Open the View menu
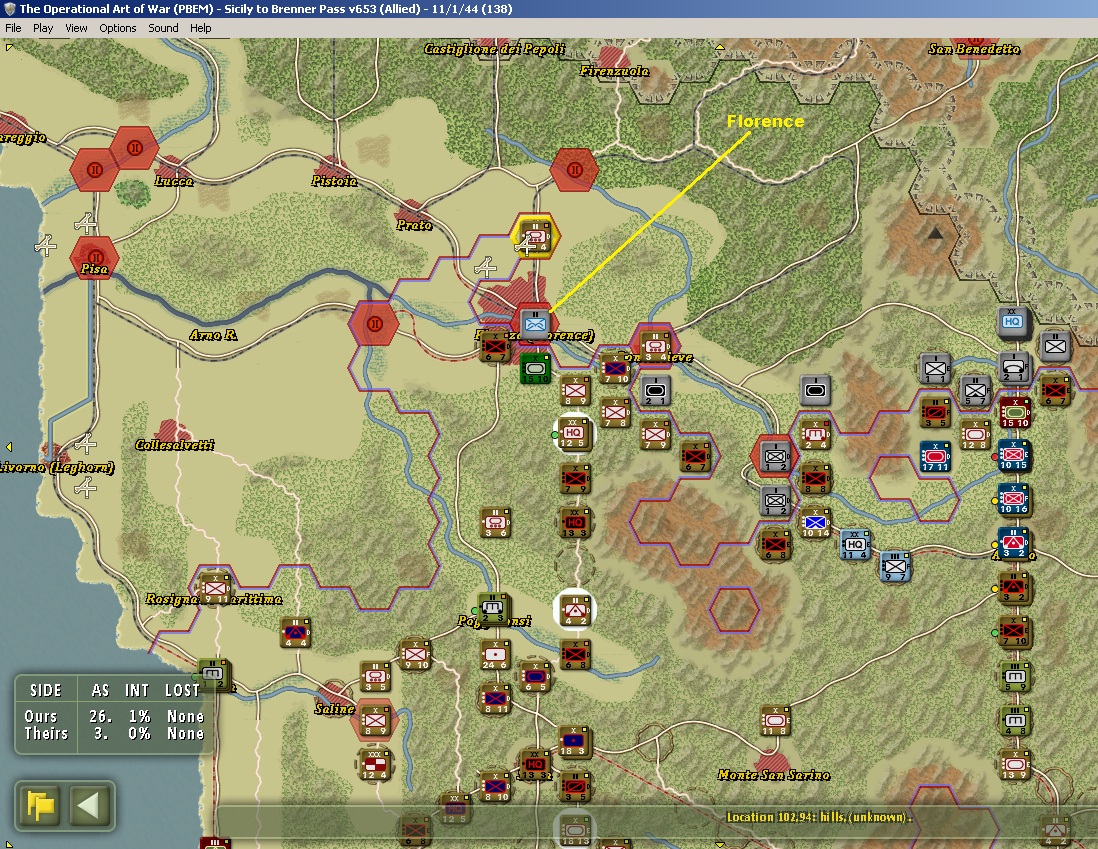The image size is (1098, 849). [x=76, y=28]
